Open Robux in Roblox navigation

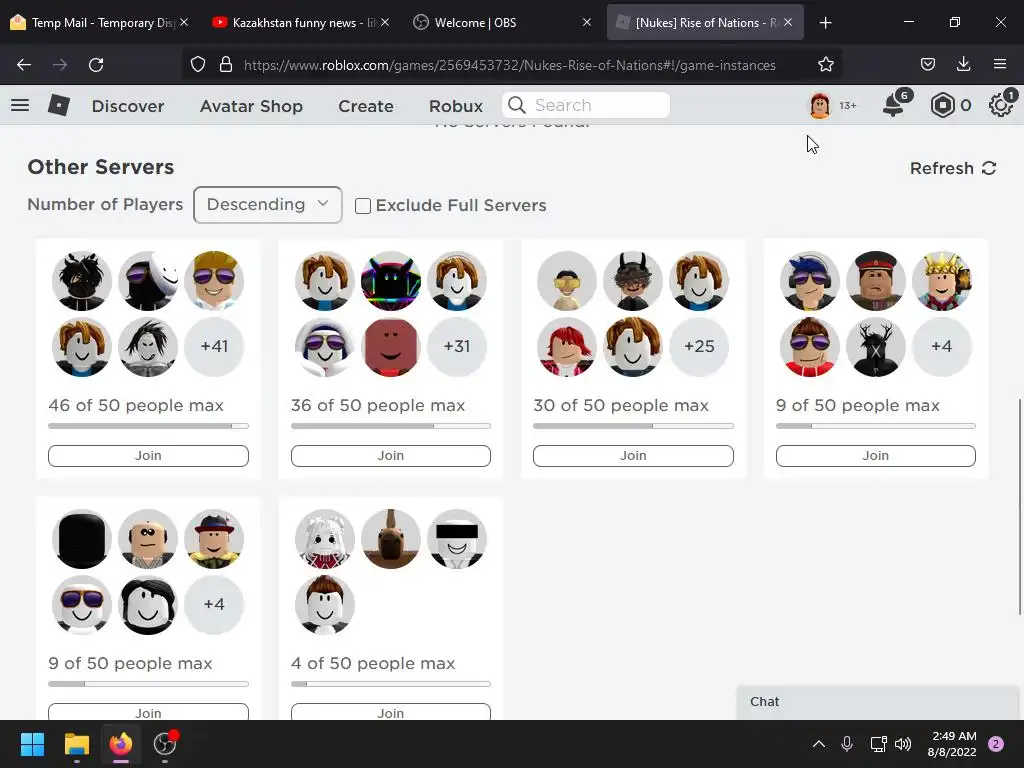(x=456, y=106)
